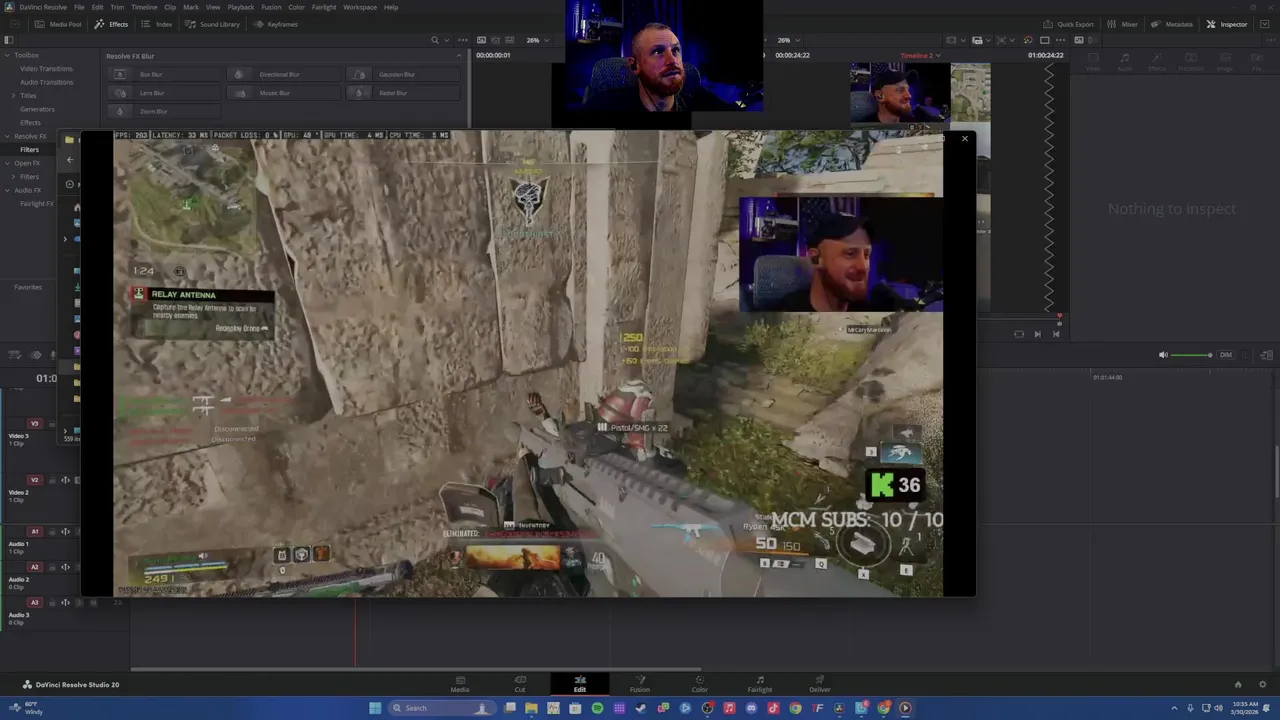Screen dimensions: 1280x720
Task: Expand the Titles category
Action: [13, 95]
